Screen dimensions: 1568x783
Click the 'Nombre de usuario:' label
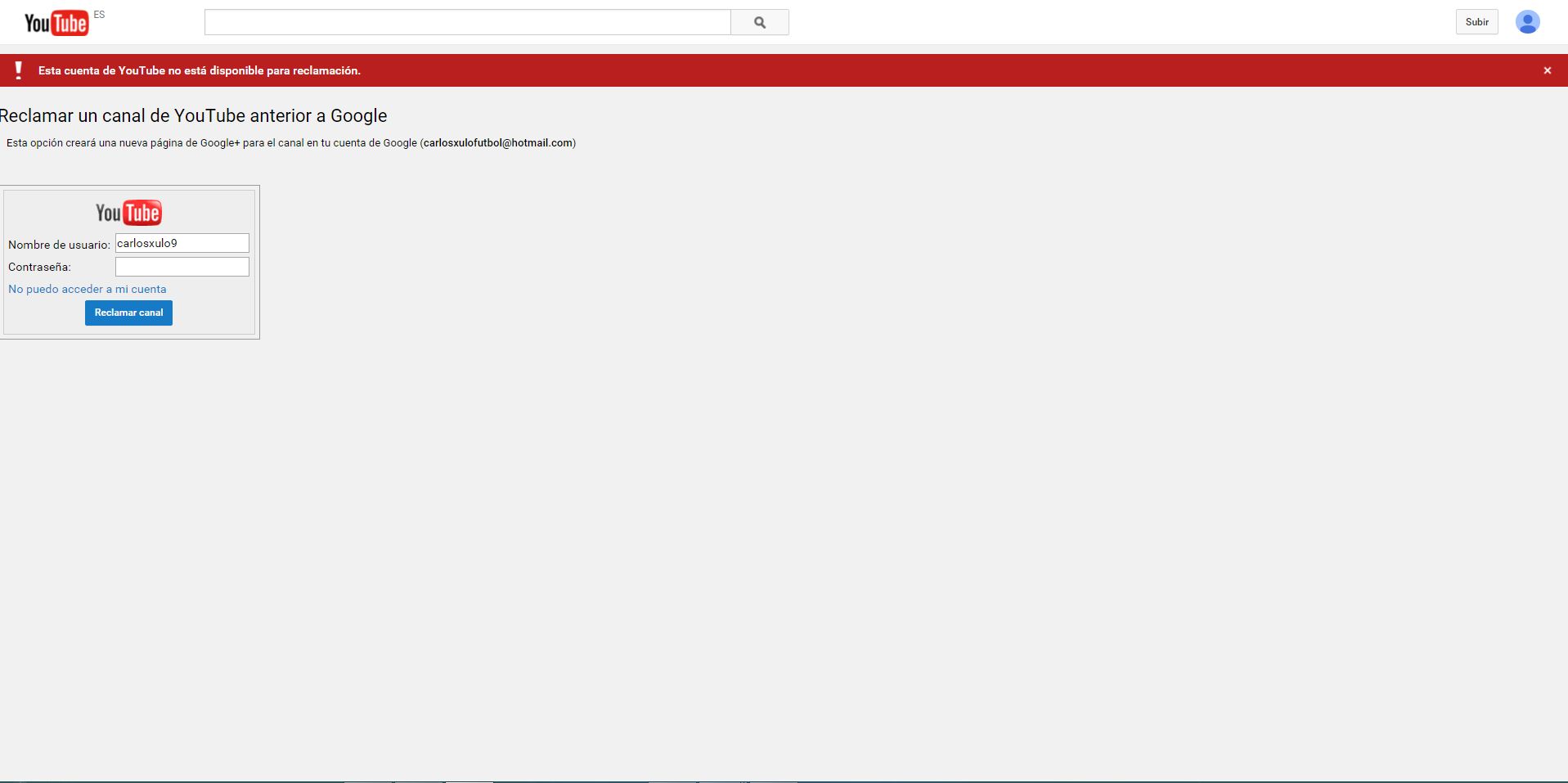[x=59, y=245]
